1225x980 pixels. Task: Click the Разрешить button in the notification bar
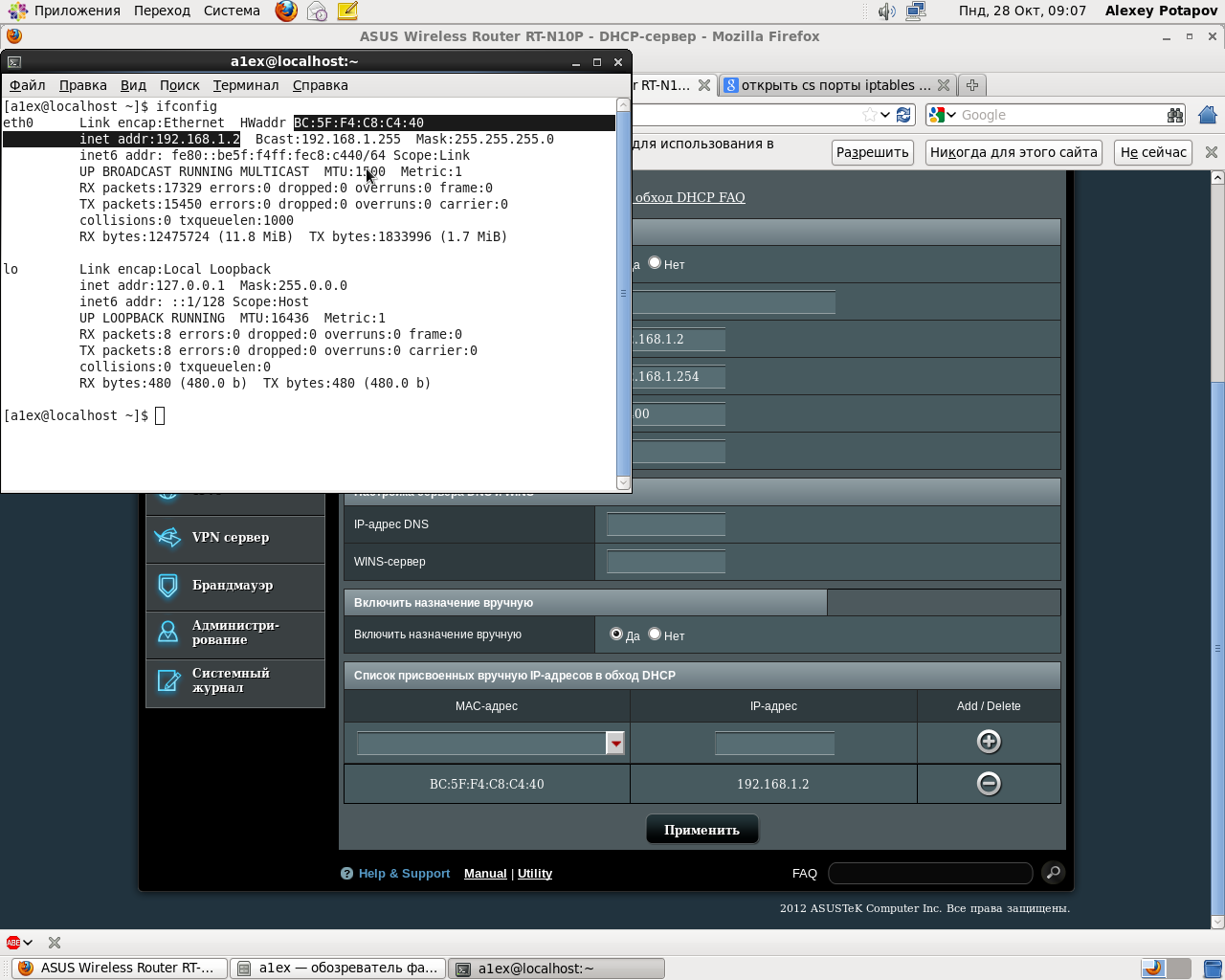[873, 152]
